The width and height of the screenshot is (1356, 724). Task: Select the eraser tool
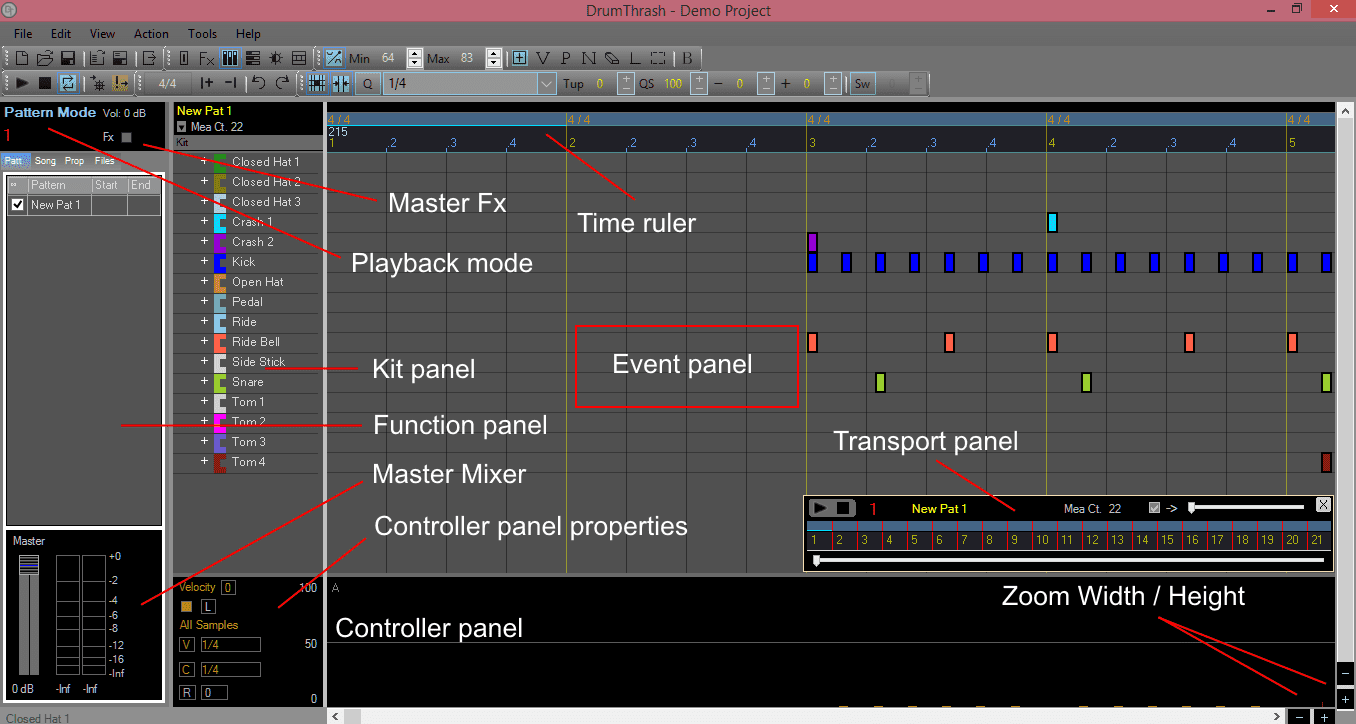[611, 58]
